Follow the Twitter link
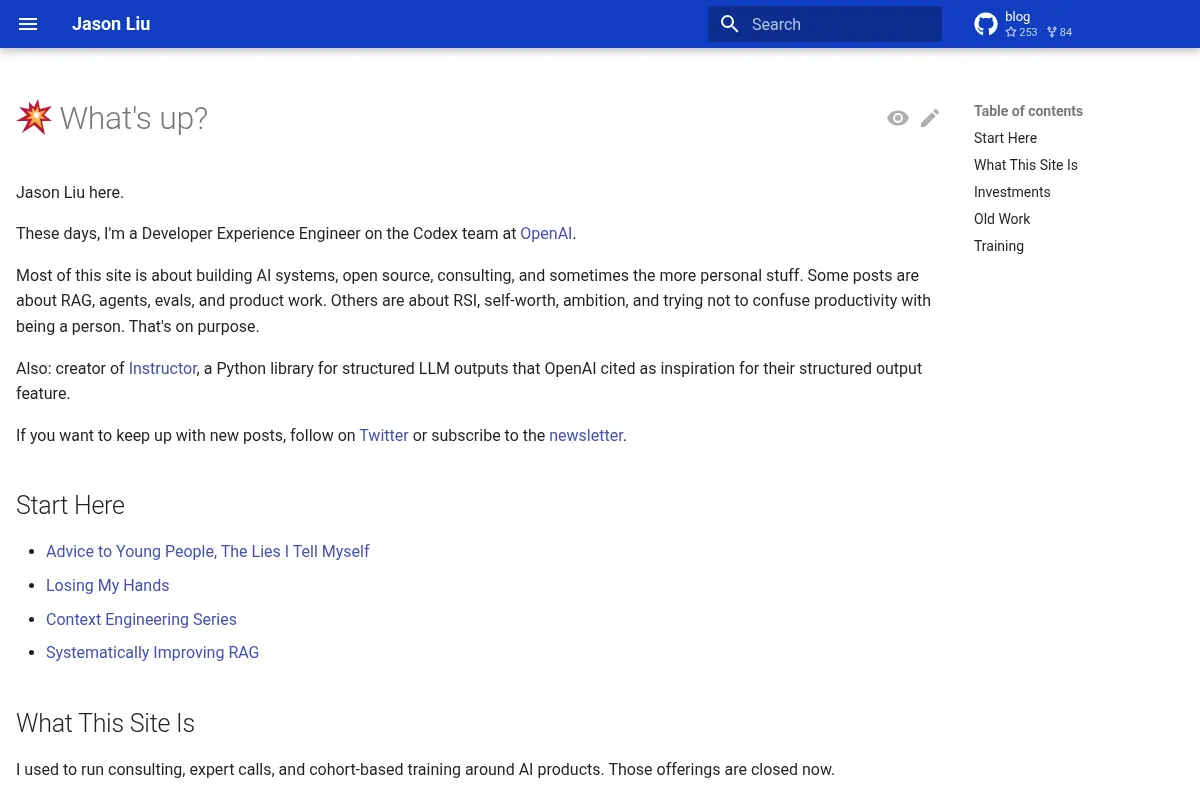This screenshot has height=800, width=1200. 384,435
